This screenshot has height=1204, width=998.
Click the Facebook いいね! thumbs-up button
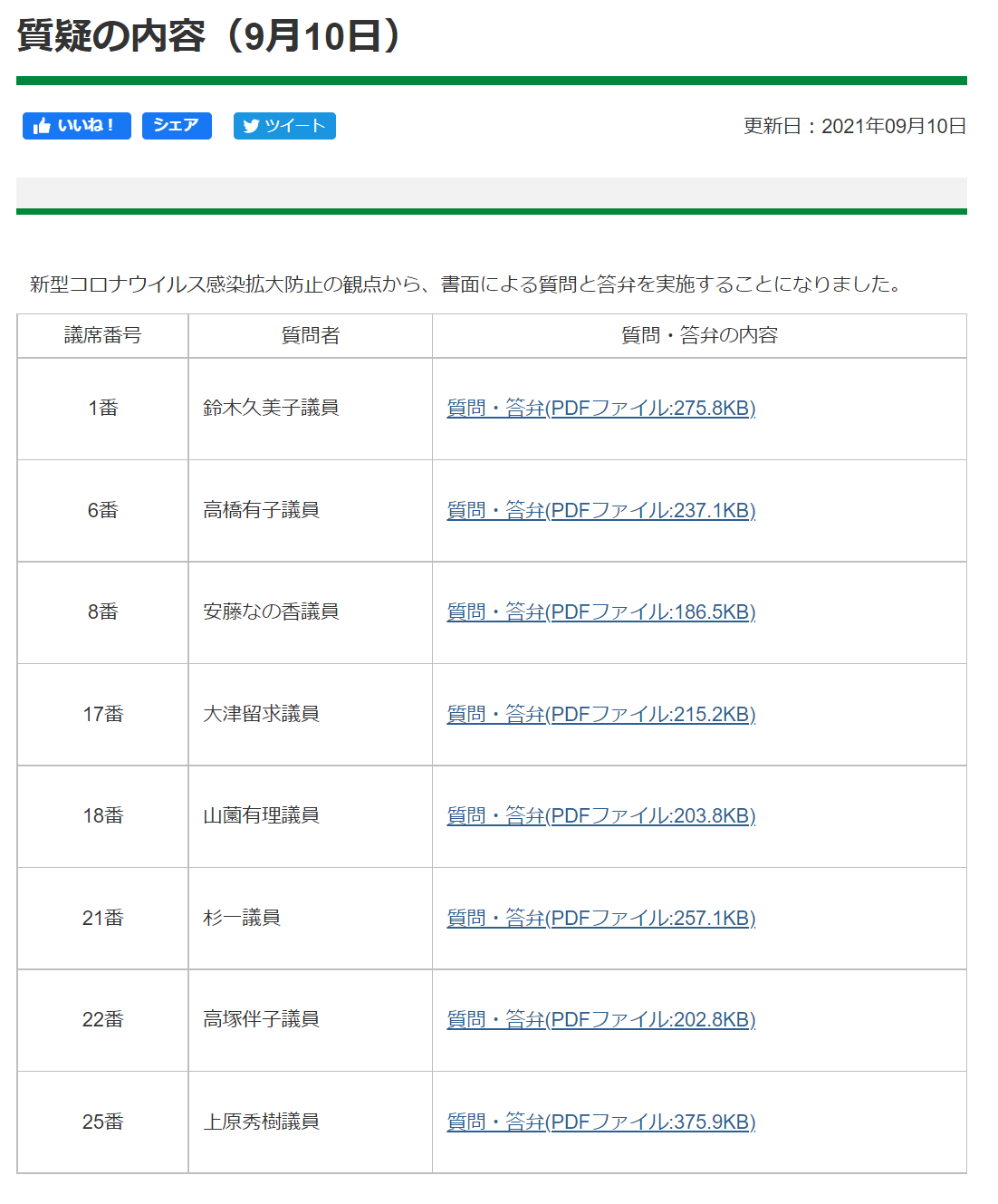coord(77,126)
